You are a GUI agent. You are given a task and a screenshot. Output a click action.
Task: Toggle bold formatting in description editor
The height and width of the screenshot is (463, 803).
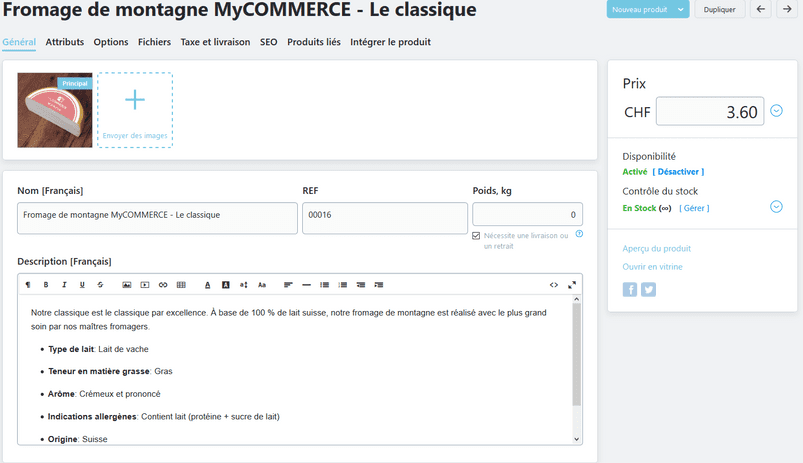46,285
